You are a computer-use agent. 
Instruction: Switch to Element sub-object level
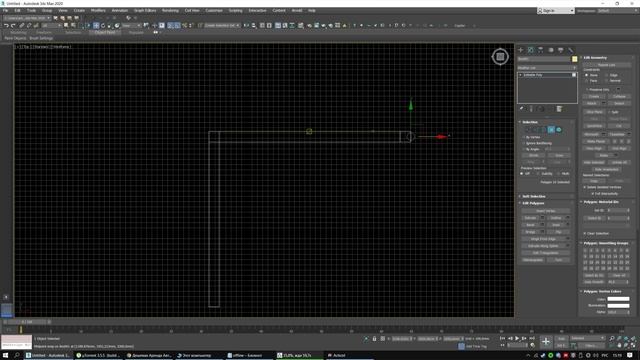559,130
